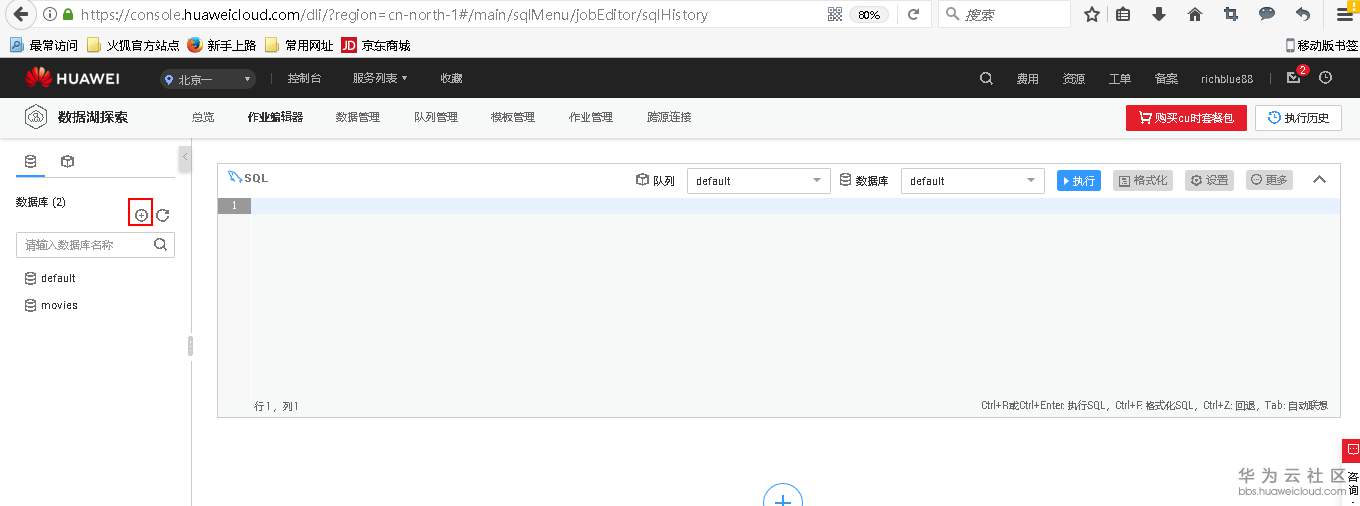The height and width of the screenshot is (506, 1360).
Task: Open the 数据库 default database dropdown
Action: (973, 181)
